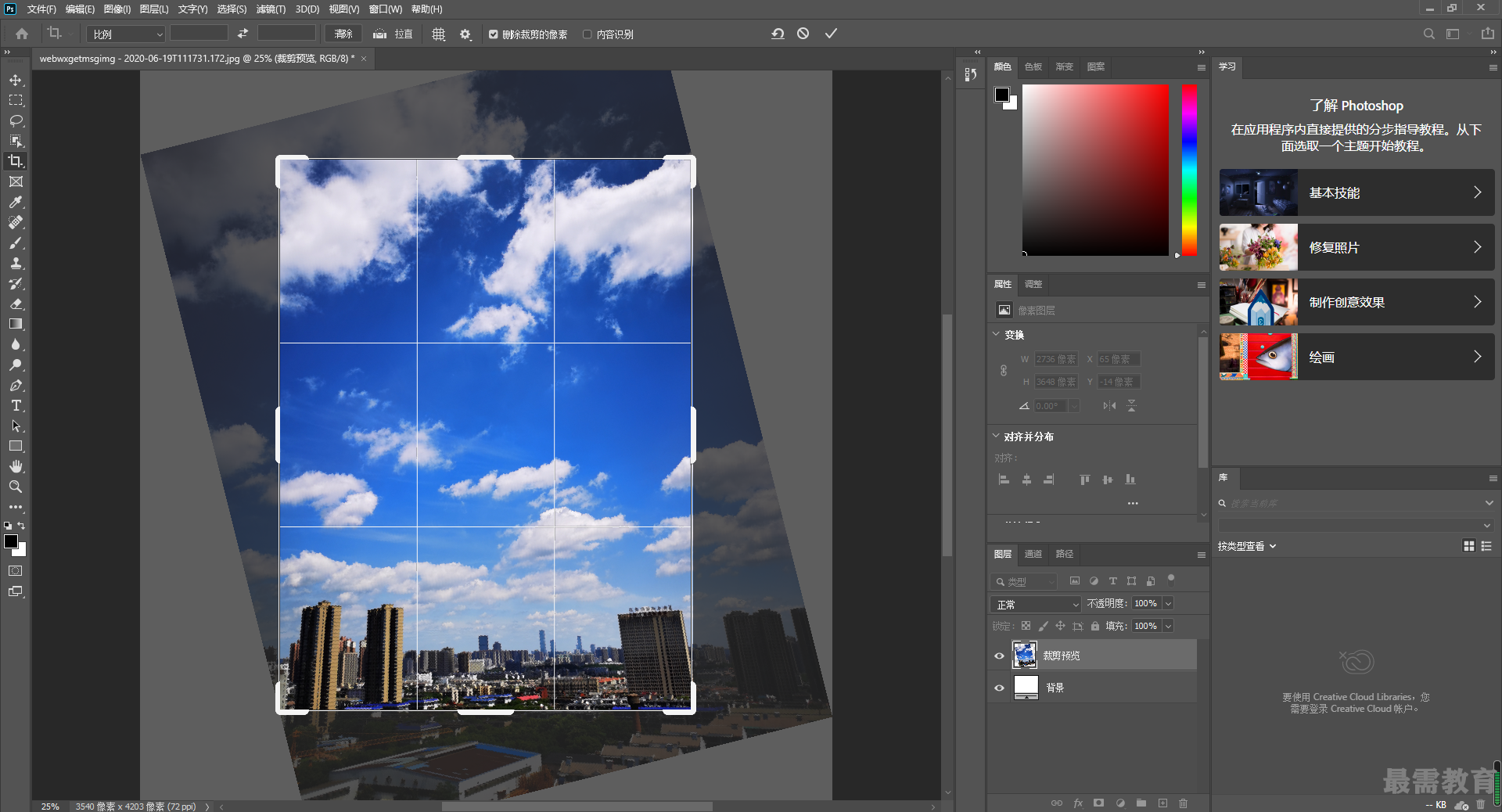Select the Crop tool in toolbox
Image resolution: width=1502 pixels, height=812 pixels.
[16, 161]
